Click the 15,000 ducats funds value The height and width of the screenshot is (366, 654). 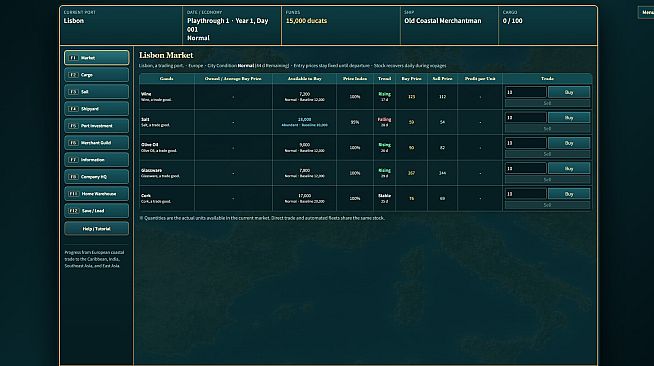[x=307, y=21]
